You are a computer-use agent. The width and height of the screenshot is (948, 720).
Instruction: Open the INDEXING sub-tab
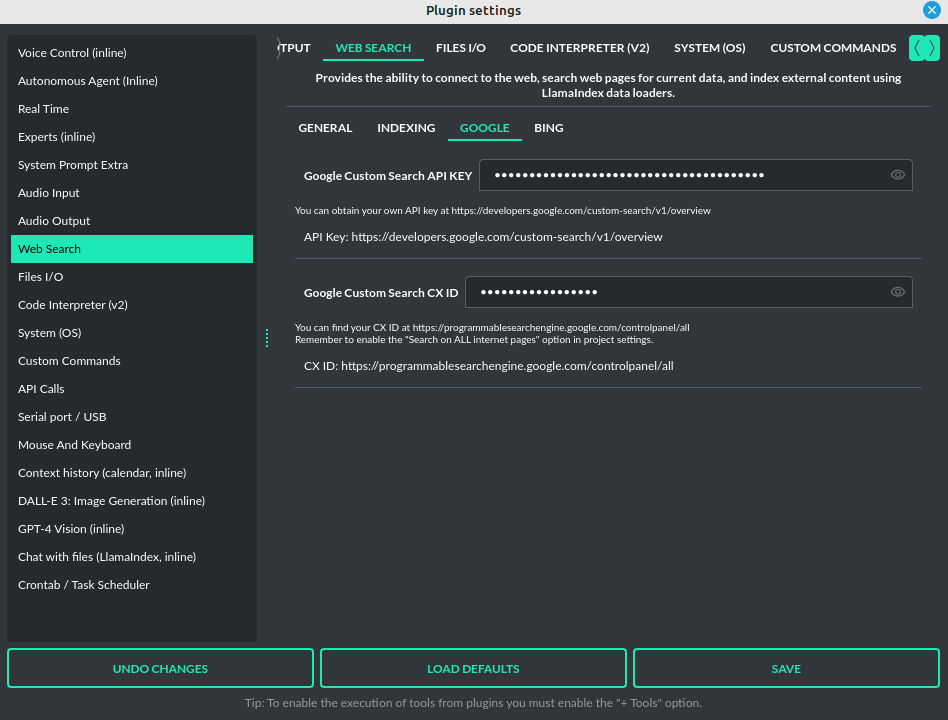(x=406, y=128)
